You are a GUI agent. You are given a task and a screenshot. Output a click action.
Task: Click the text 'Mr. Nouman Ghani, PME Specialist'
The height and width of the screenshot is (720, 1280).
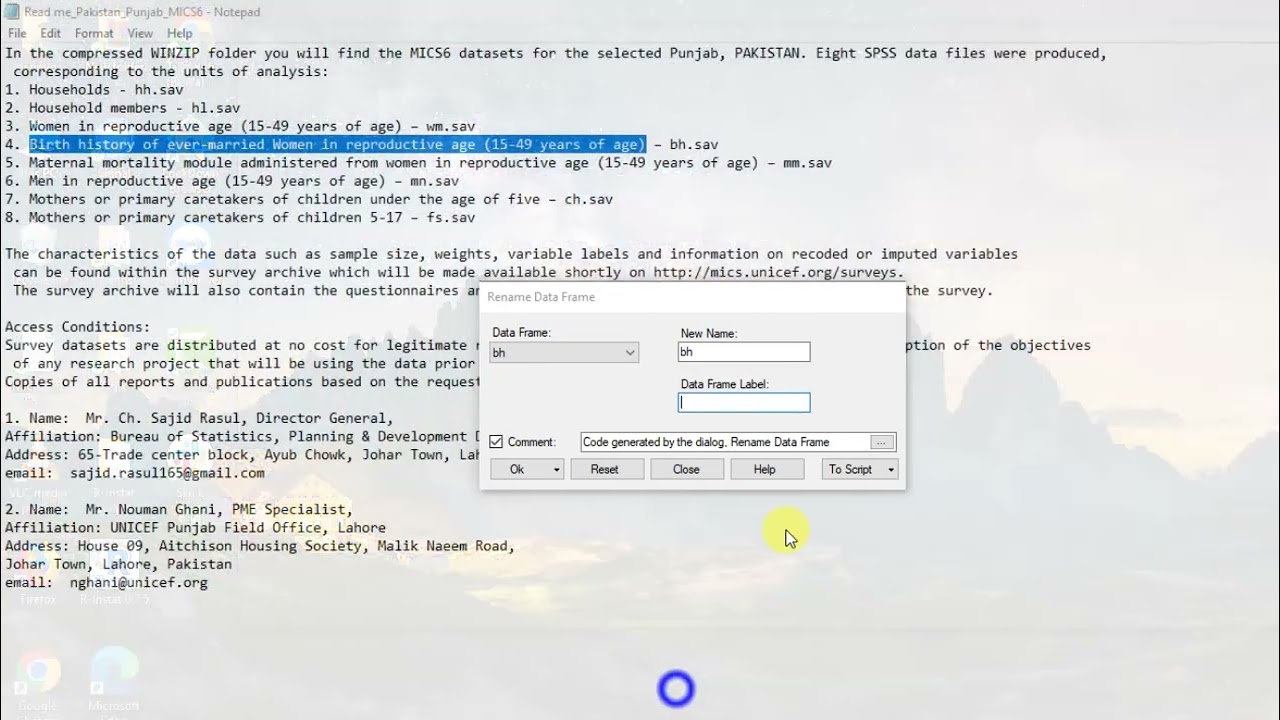coord(215,509)
